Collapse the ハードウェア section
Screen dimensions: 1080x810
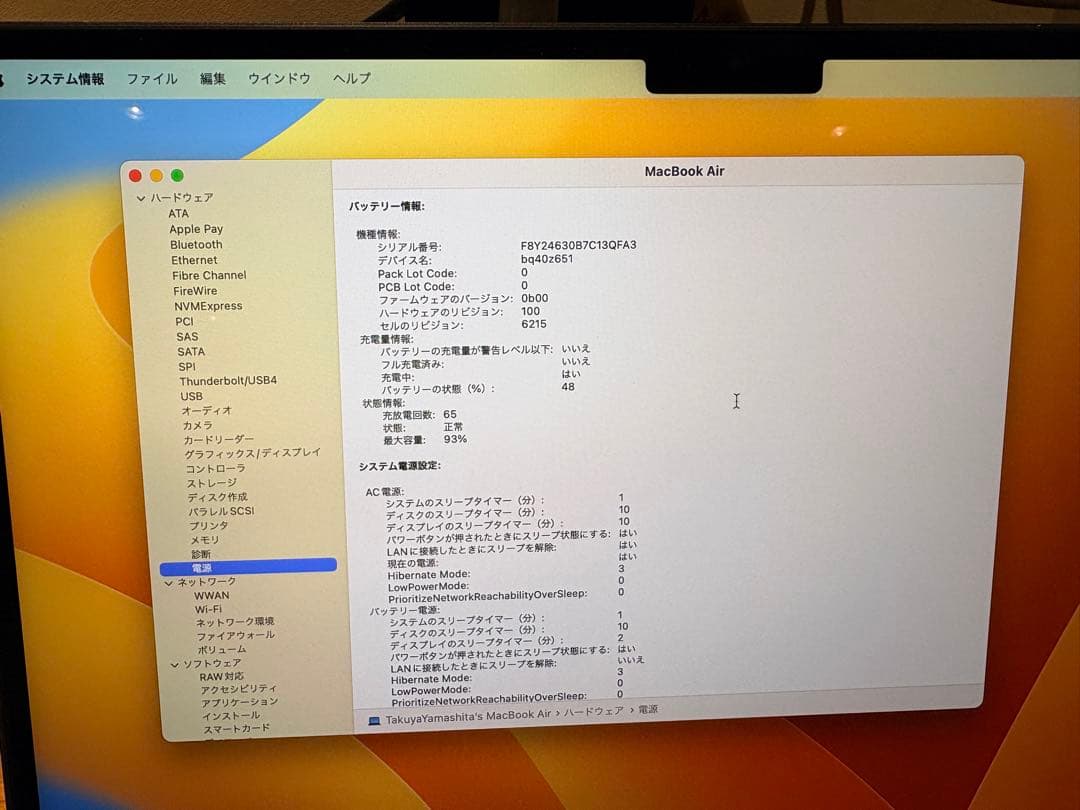(x=141, y=198)
